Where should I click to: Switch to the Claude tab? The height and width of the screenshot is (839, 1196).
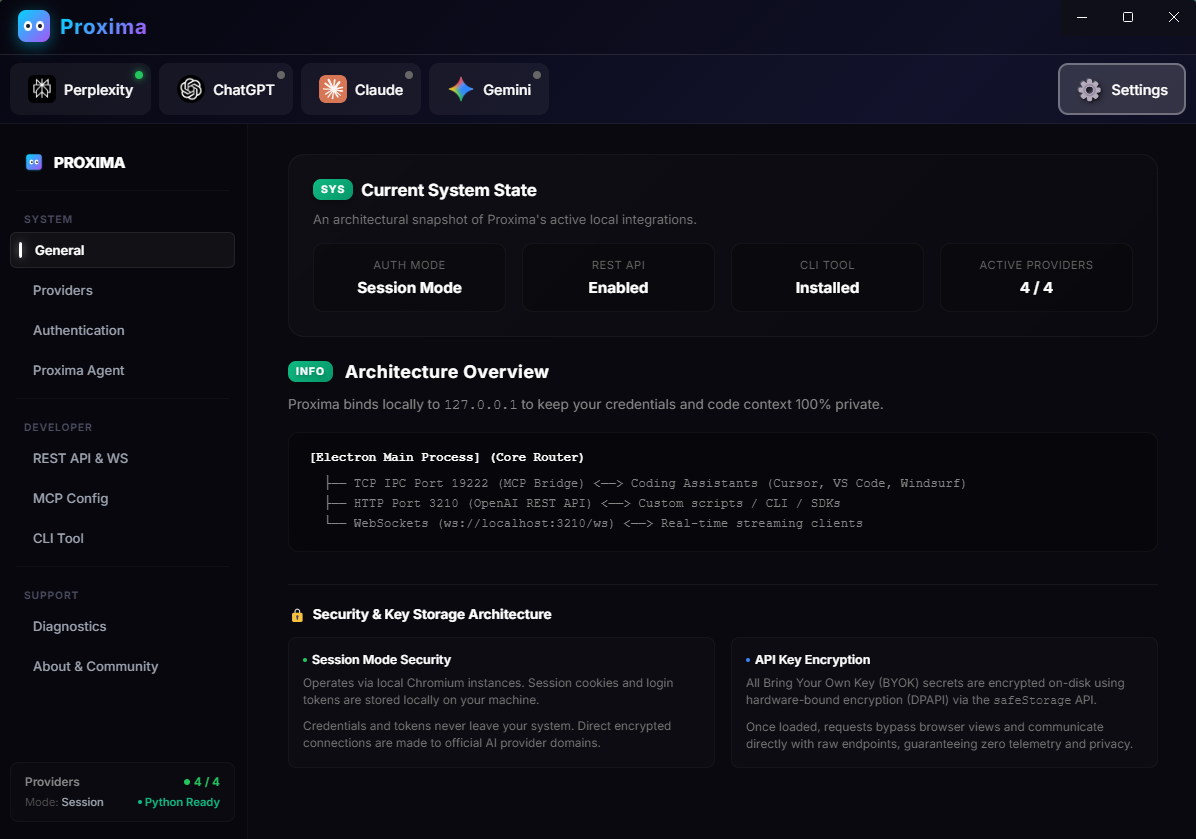[361, 89]
